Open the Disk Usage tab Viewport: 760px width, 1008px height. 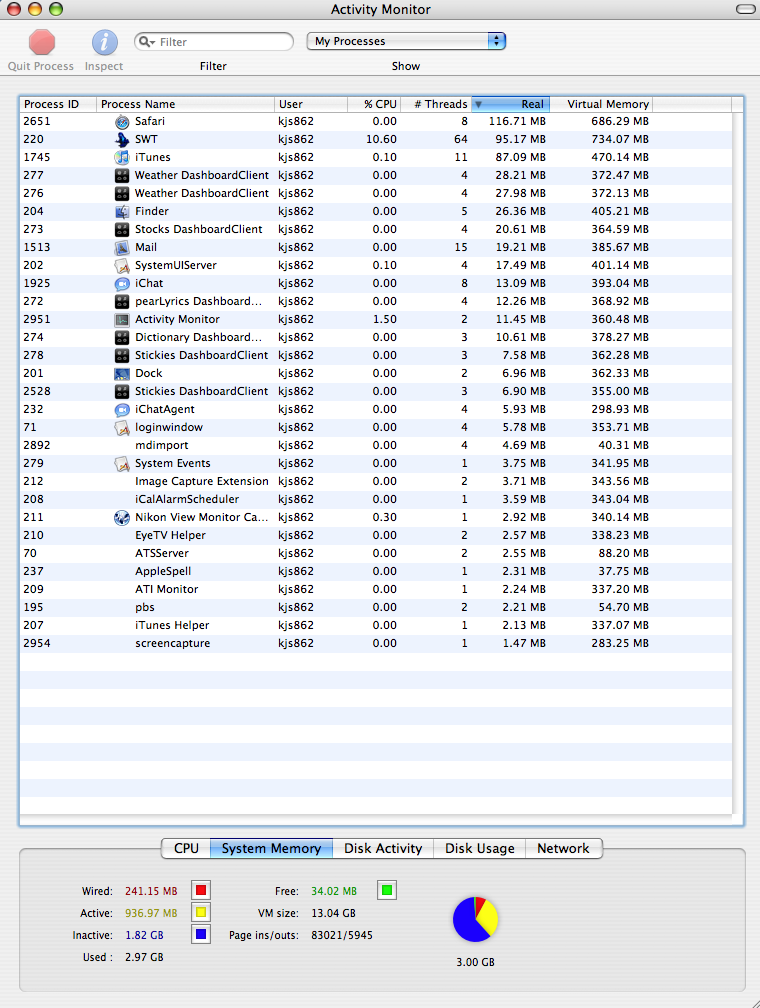480,849
